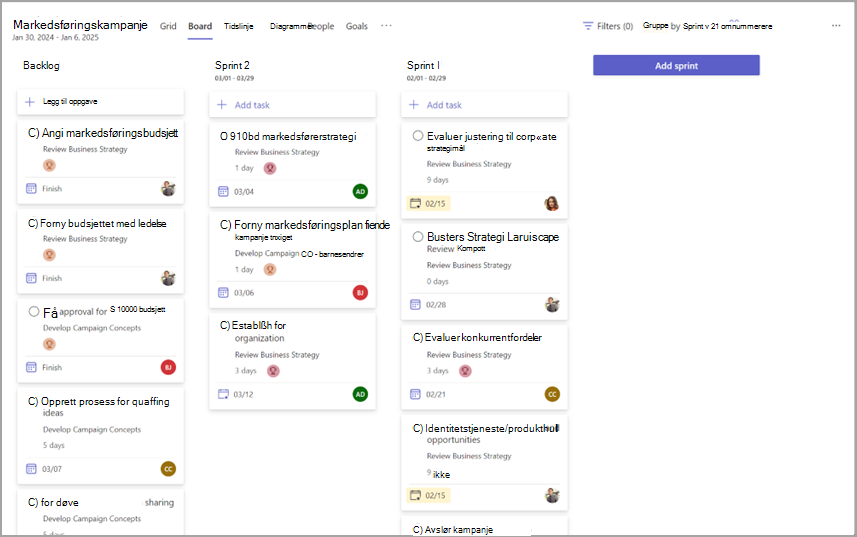This screenshot has width=857, height=537.
Task: Open more views ellipsis next to Goals
Action: (386, 26)
